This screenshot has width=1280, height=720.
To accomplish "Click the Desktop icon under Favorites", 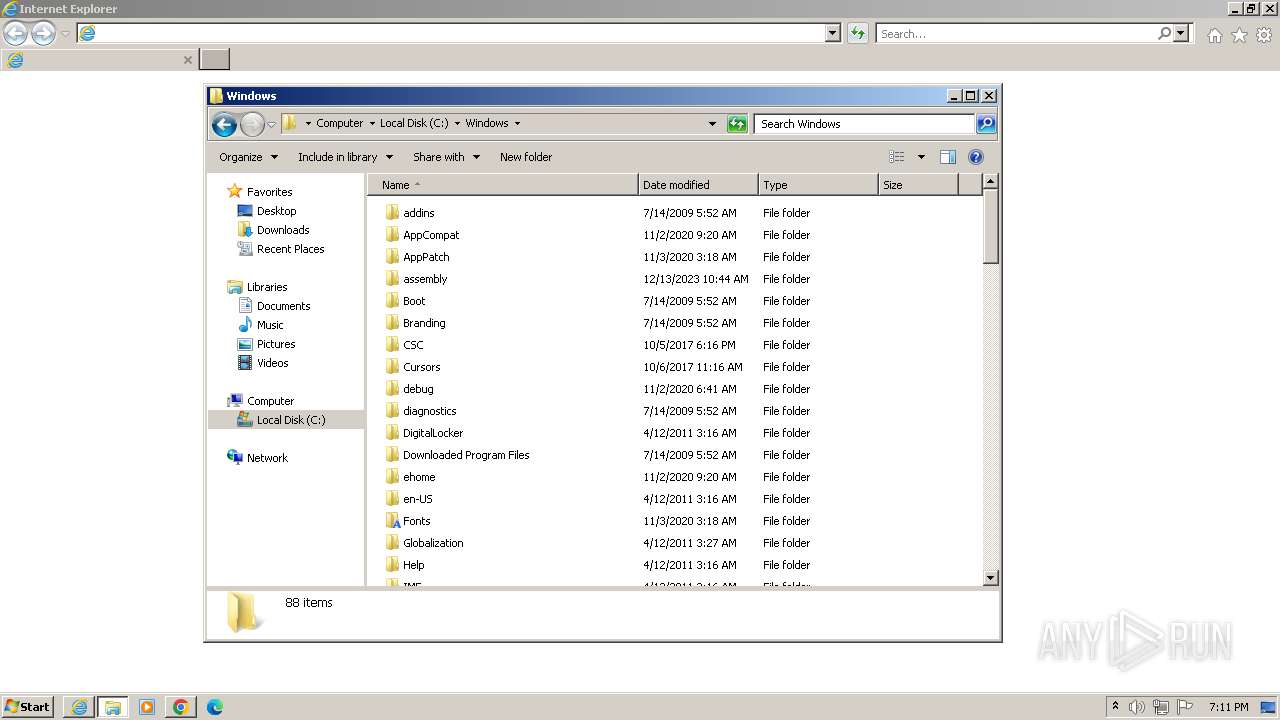I will coord(245,211).
